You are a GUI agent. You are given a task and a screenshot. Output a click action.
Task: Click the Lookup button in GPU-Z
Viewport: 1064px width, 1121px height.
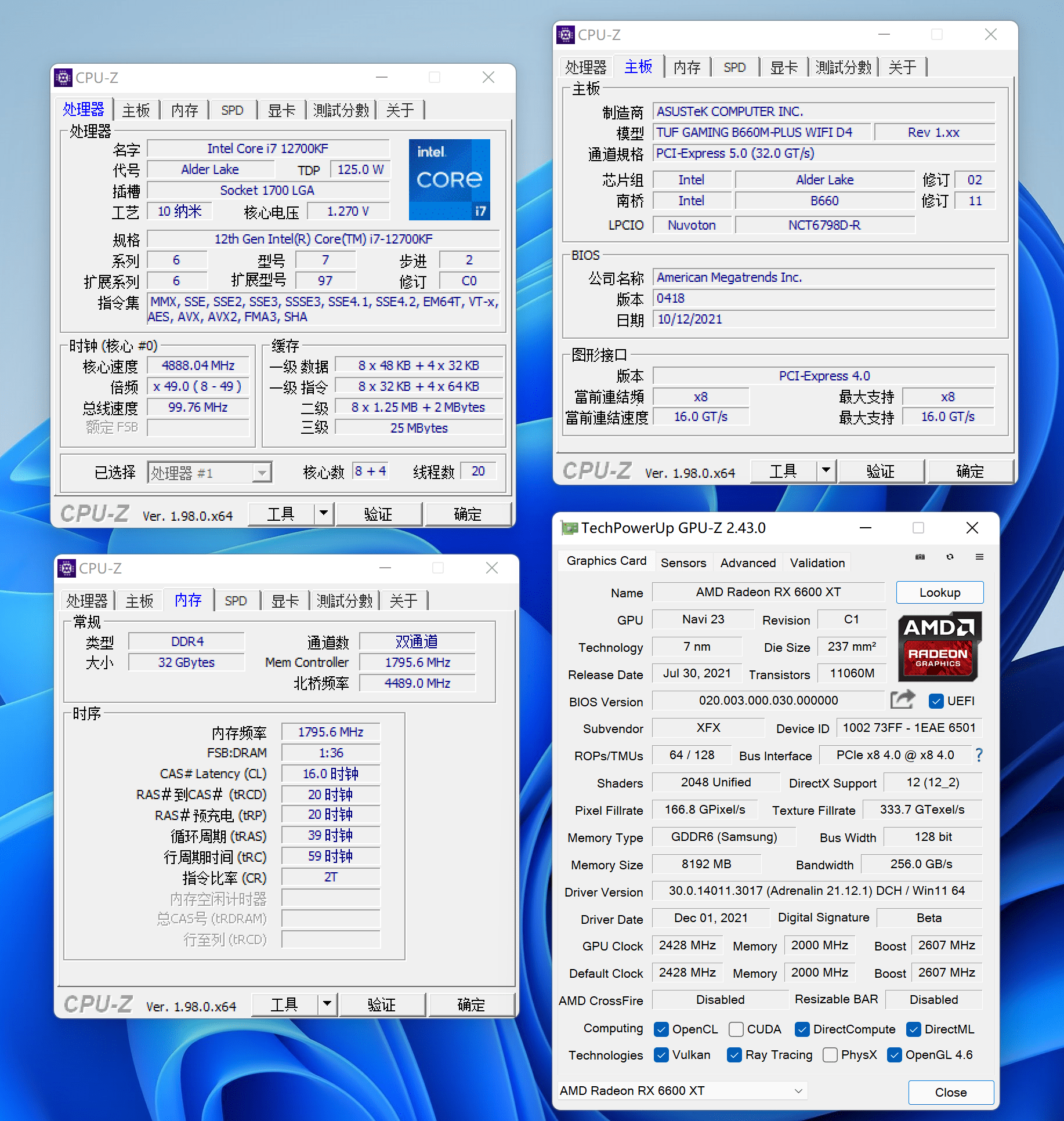(939, 592)
